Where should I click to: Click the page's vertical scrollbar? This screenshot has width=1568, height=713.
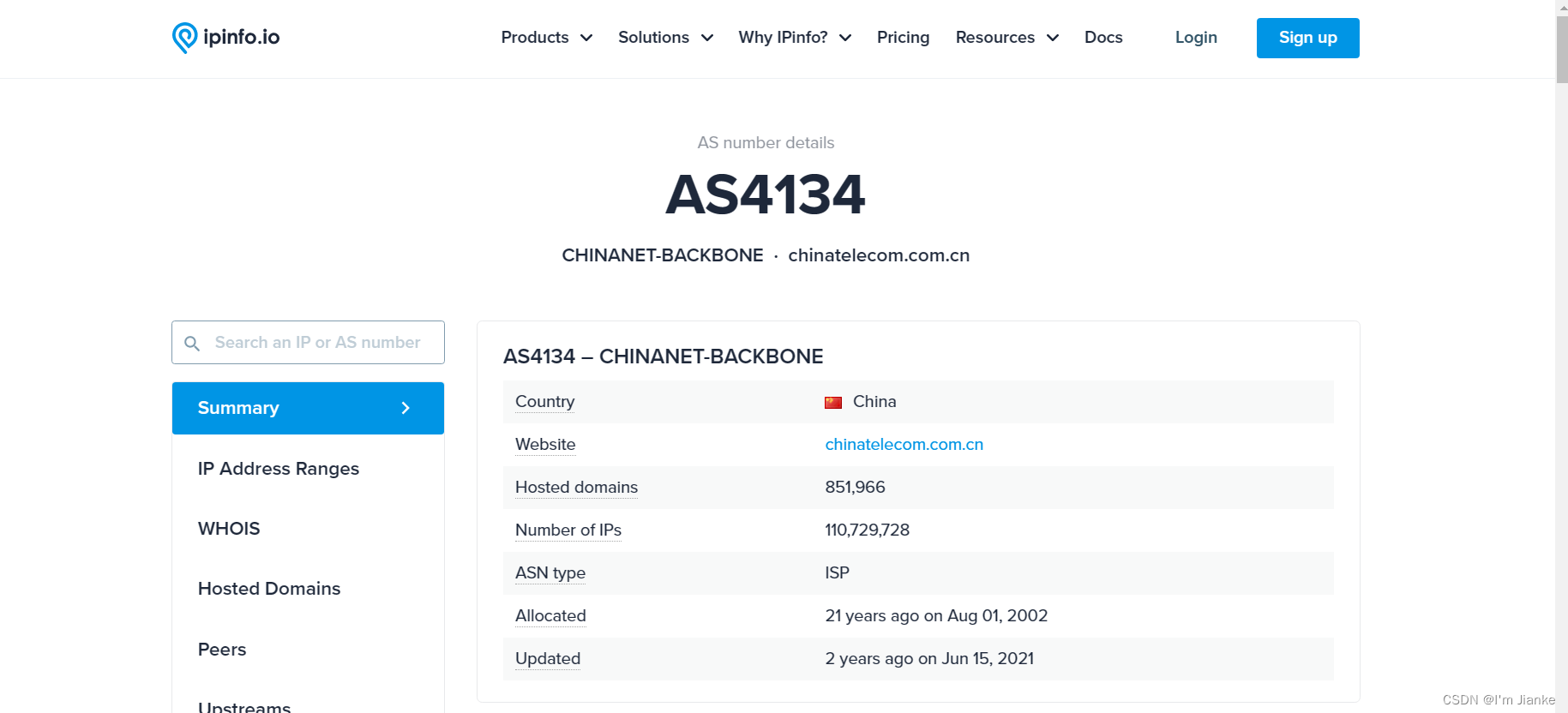click(1561, 343)
